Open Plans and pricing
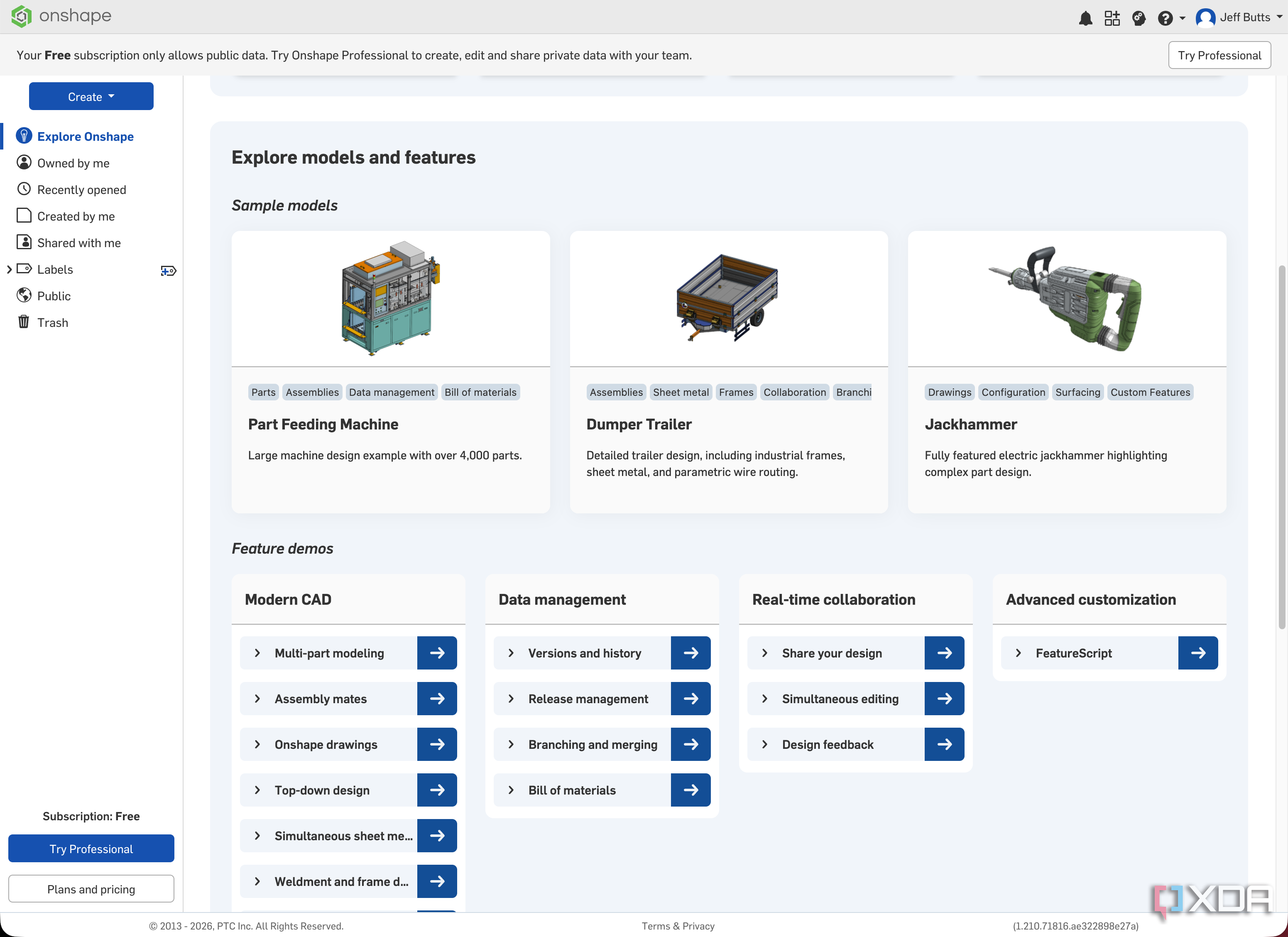Screen dimensions: 1288x937 coord(91,889)
